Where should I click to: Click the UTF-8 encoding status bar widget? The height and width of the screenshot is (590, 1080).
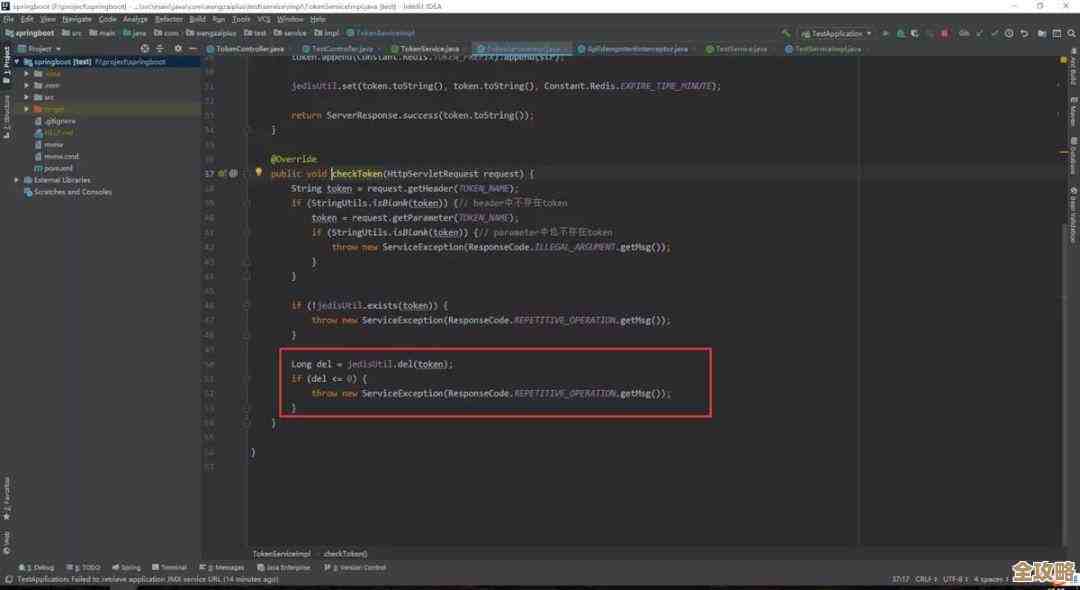(954, 579)
